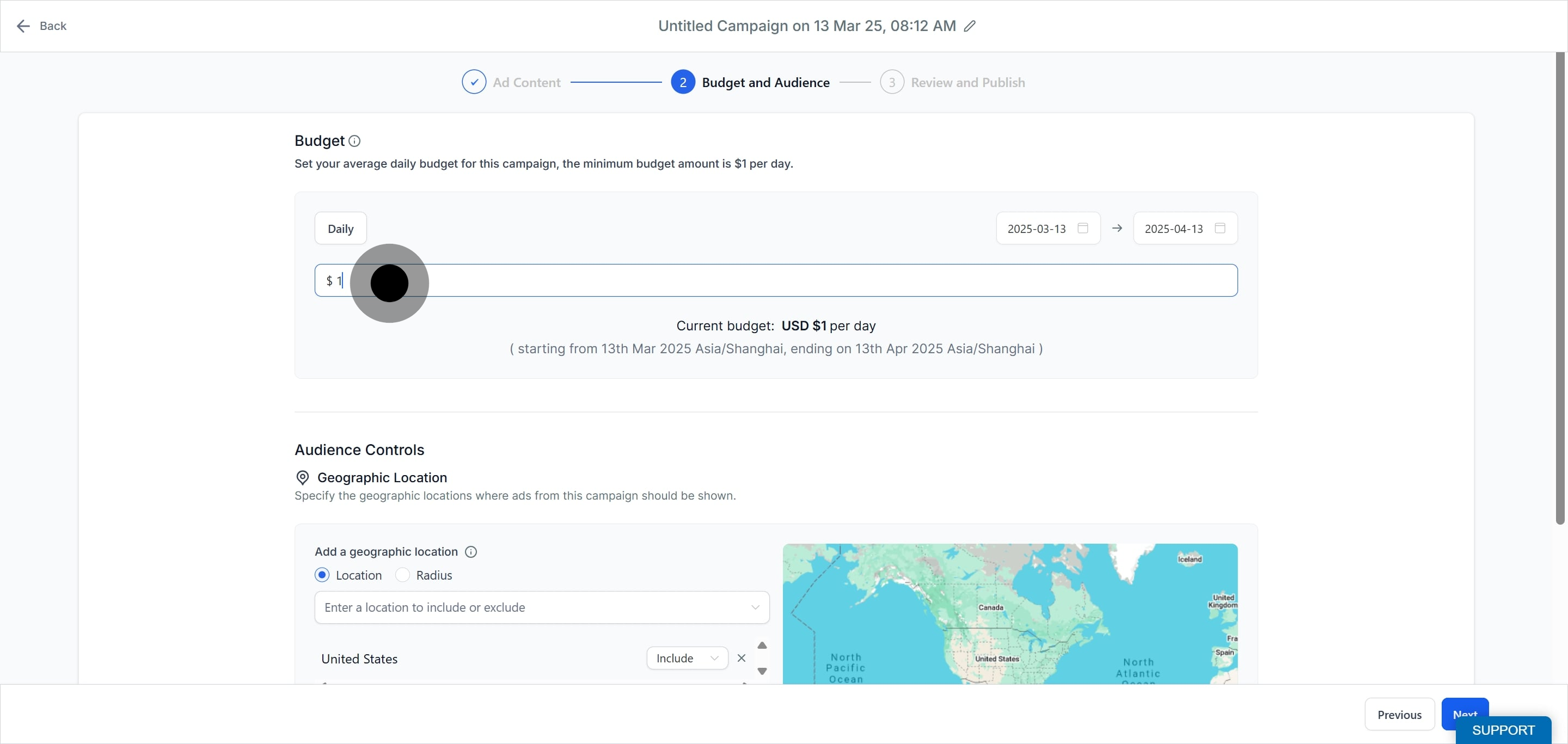The image size is (1568, 744).
Task: Click the campaign title text
Action: [806, 26]
